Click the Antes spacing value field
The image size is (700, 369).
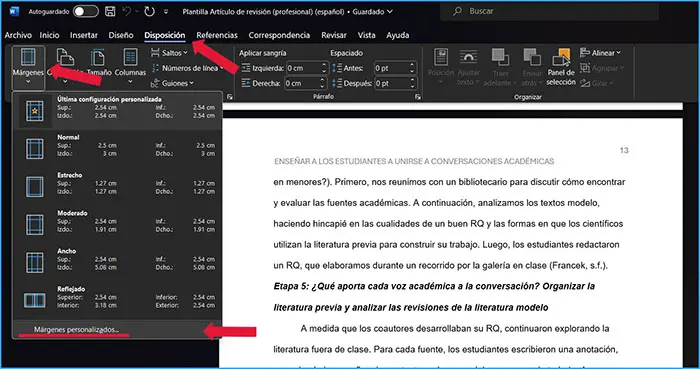coord(391,68)
